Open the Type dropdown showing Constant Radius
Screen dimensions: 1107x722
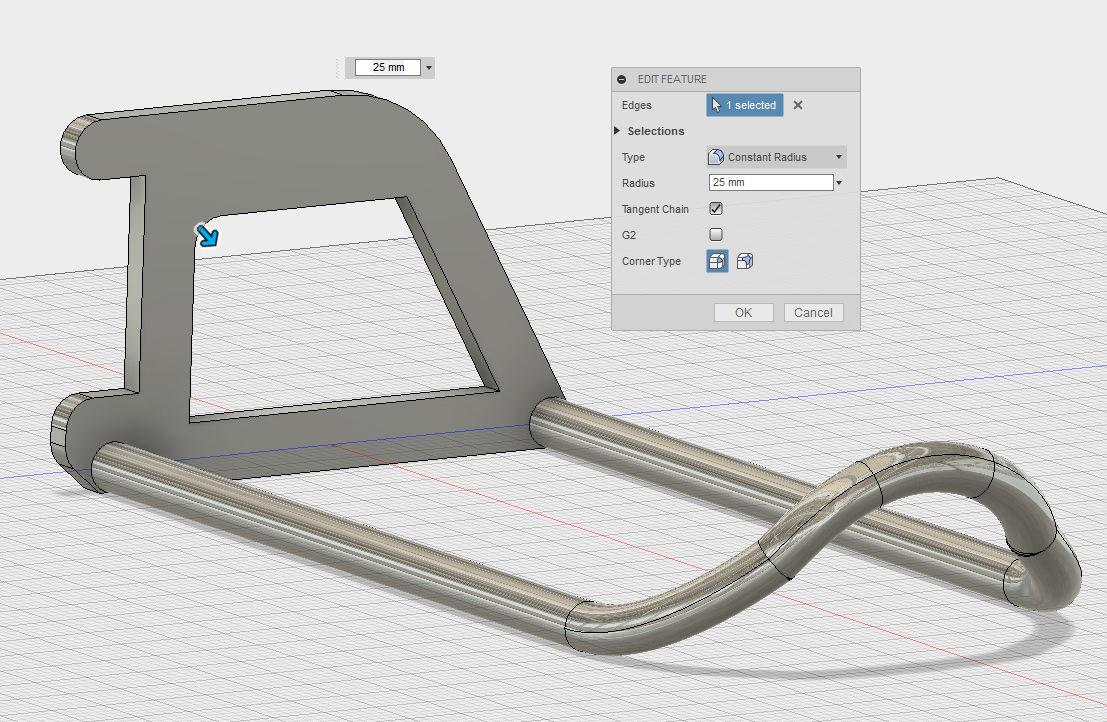pos(776,157)
